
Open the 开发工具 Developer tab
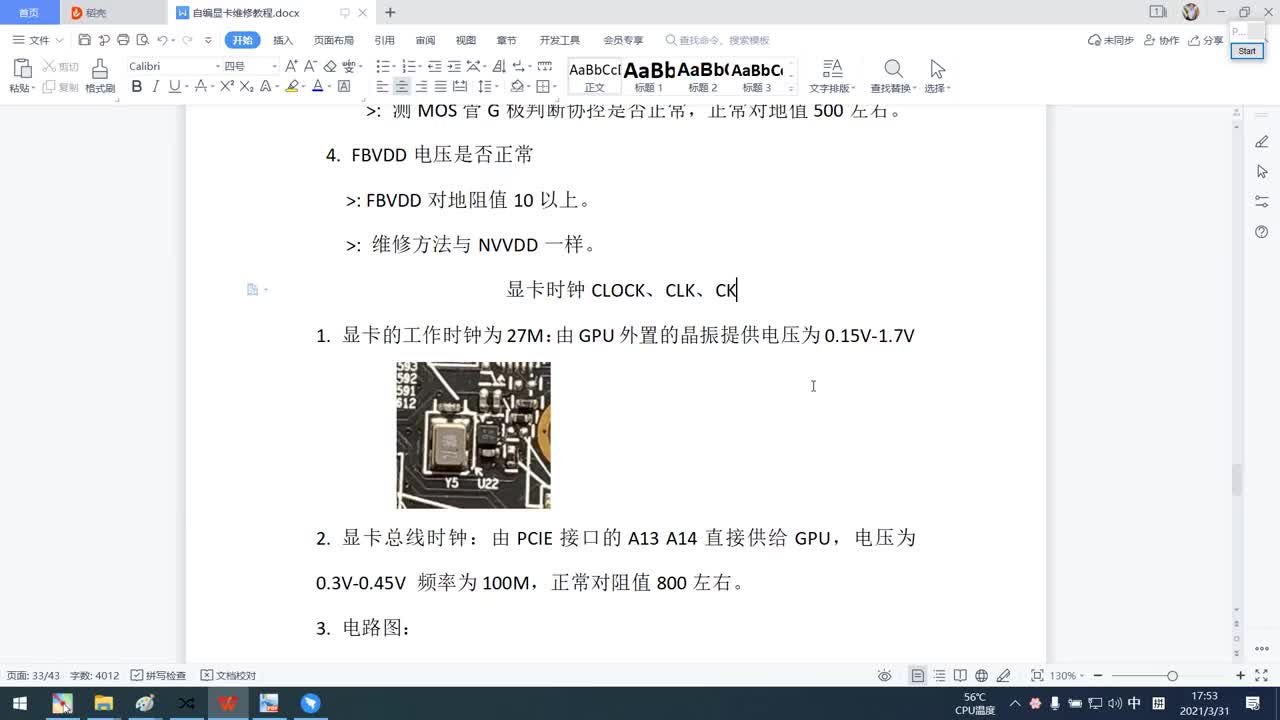tap(559, 40)
